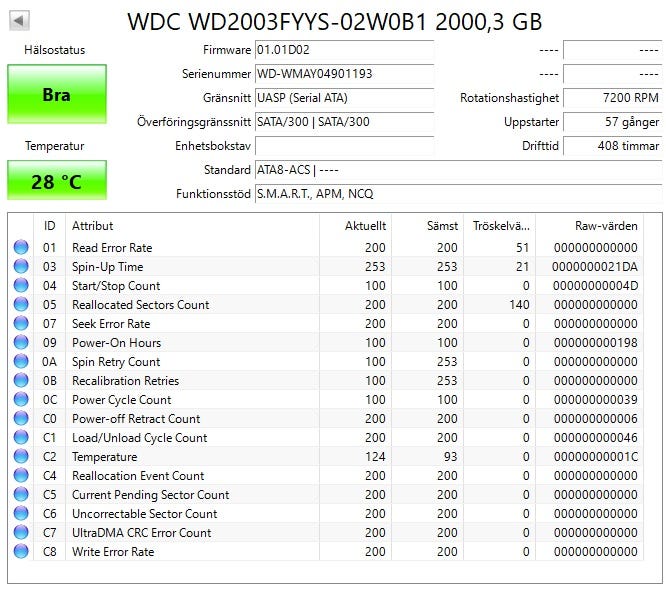The width and height of the screenshot is (666, 589).
Task: Click raw value 000000000046
Action: 595,438
